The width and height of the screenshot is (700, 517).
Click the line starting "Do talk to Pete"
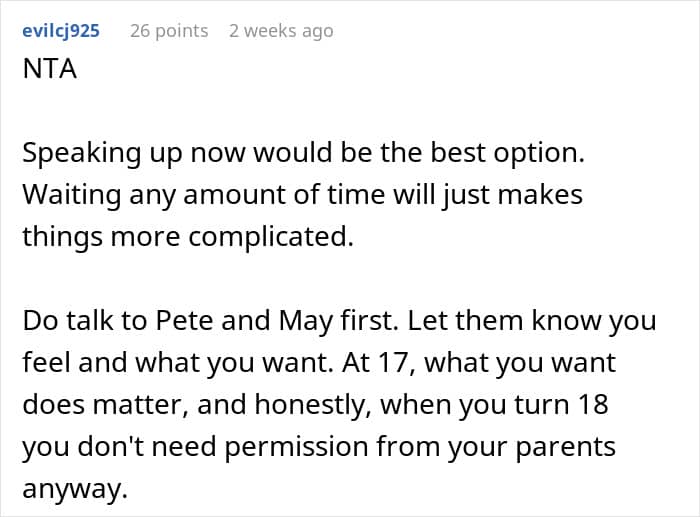338,322
